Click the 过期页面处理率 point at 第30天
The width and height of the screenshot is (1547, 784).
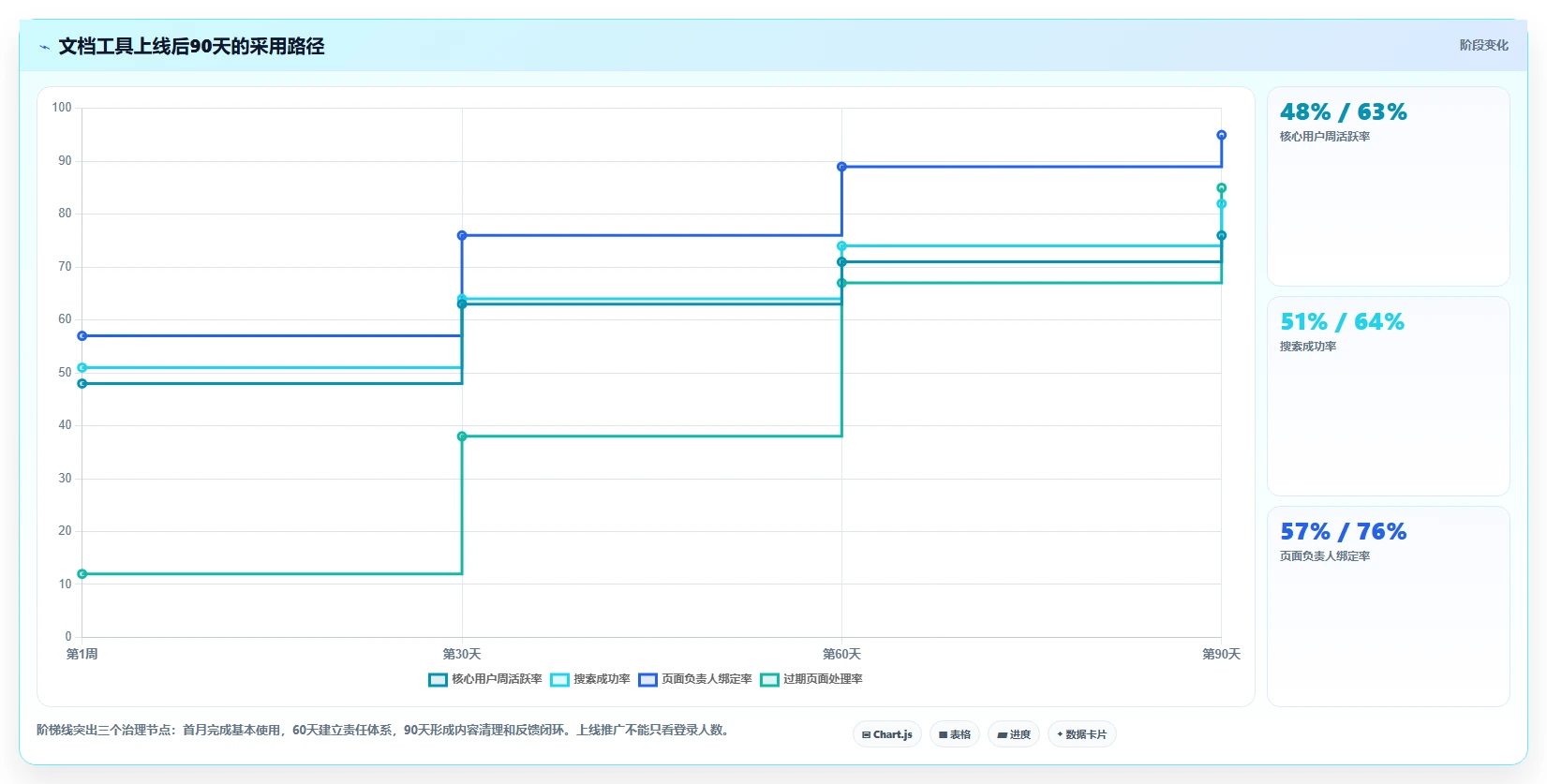point(462,436)
